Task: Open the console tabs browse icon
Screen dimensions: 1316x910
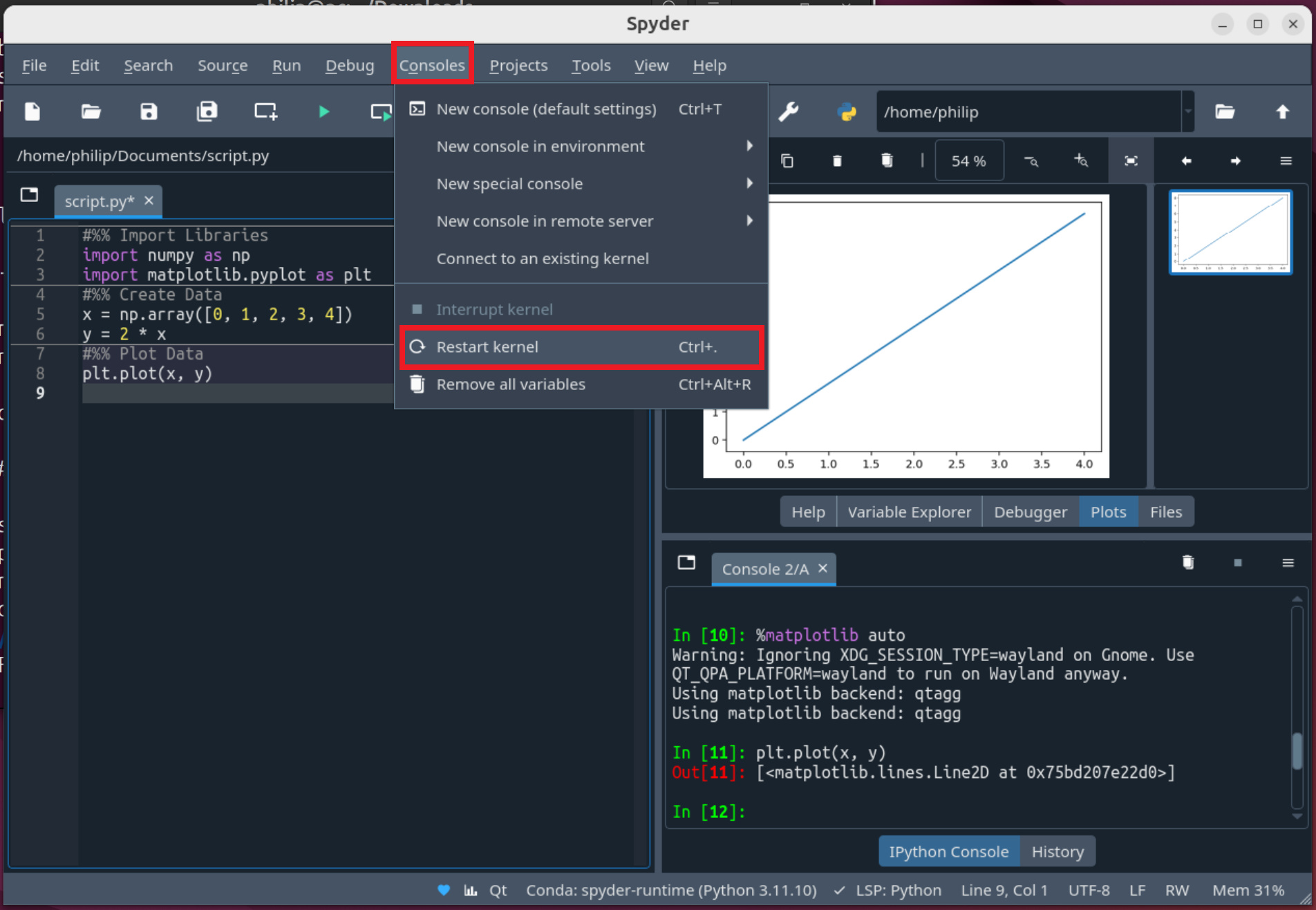Action: (x=686, y=562)
